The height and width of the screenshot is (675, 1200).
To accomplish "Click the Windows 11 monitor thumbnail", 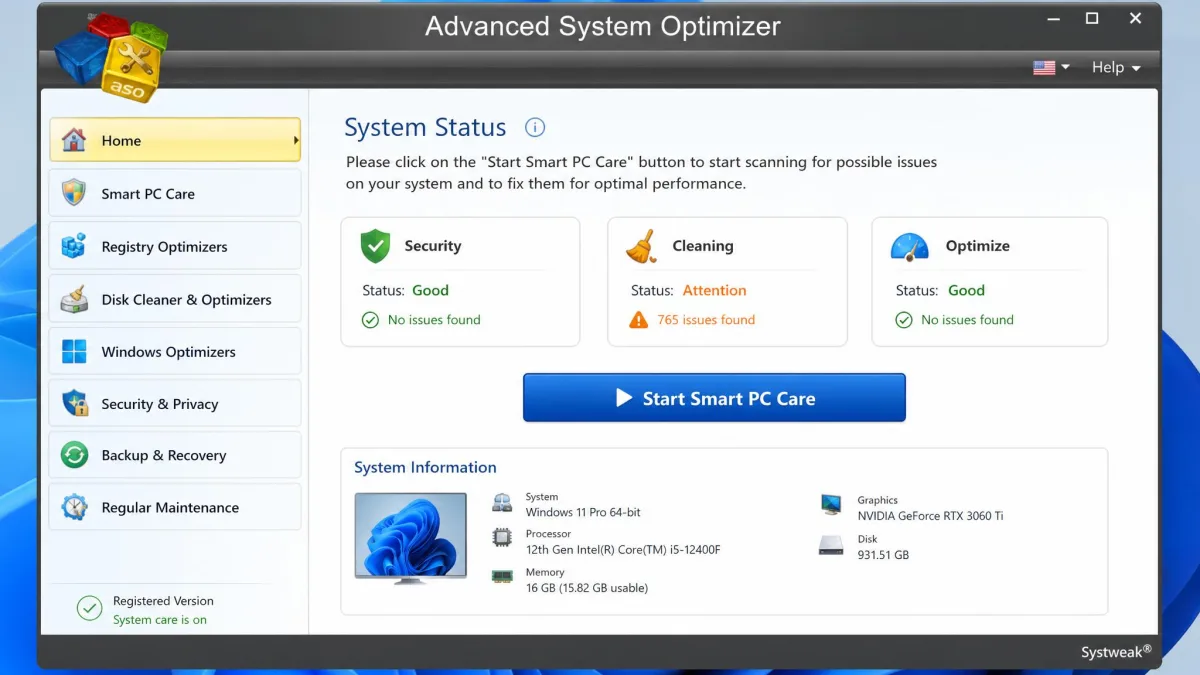I will coord(410,538).
